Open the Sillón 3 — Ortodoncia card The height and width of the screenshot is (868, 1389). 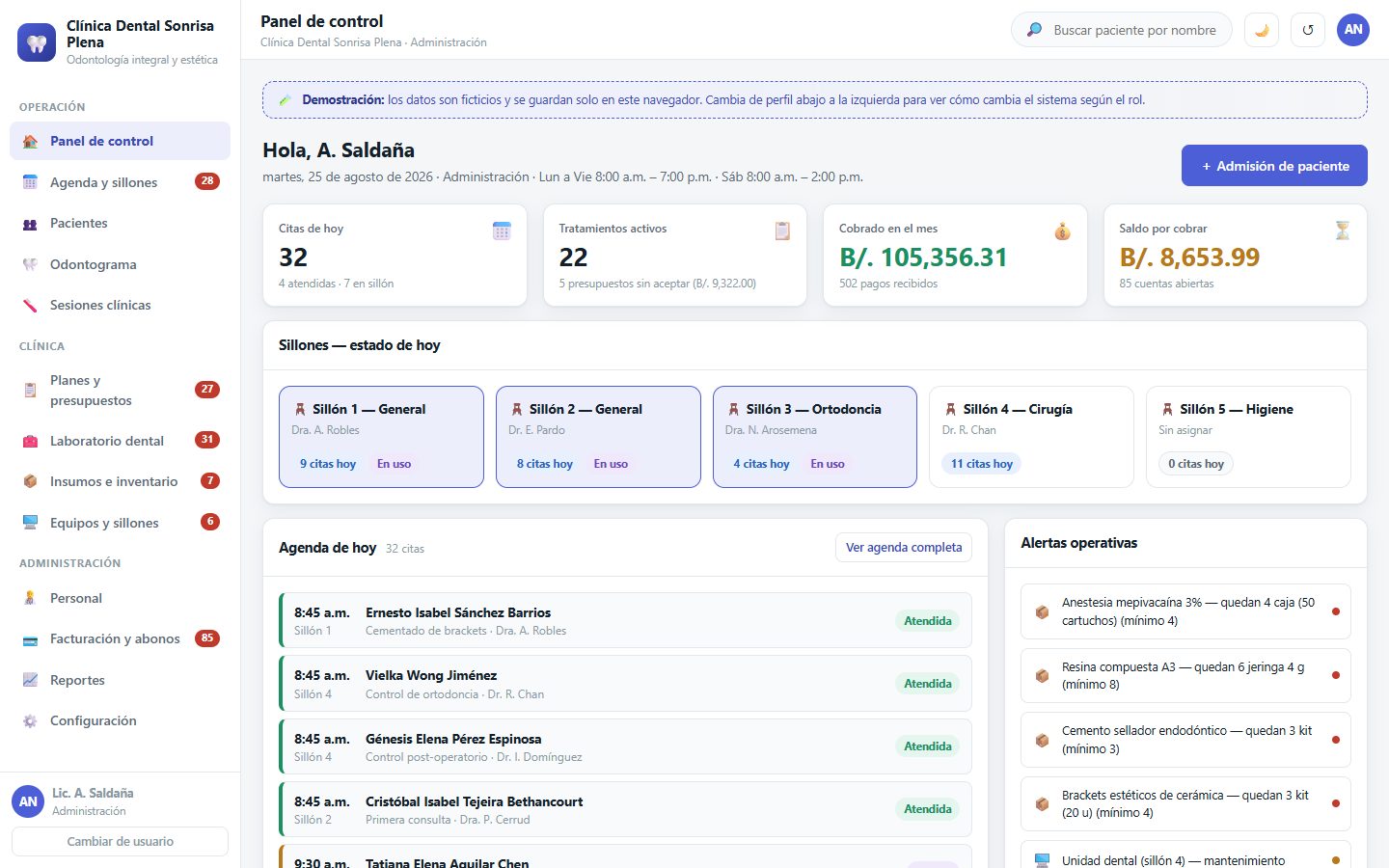pyautogui.click(x=815, y=437)
